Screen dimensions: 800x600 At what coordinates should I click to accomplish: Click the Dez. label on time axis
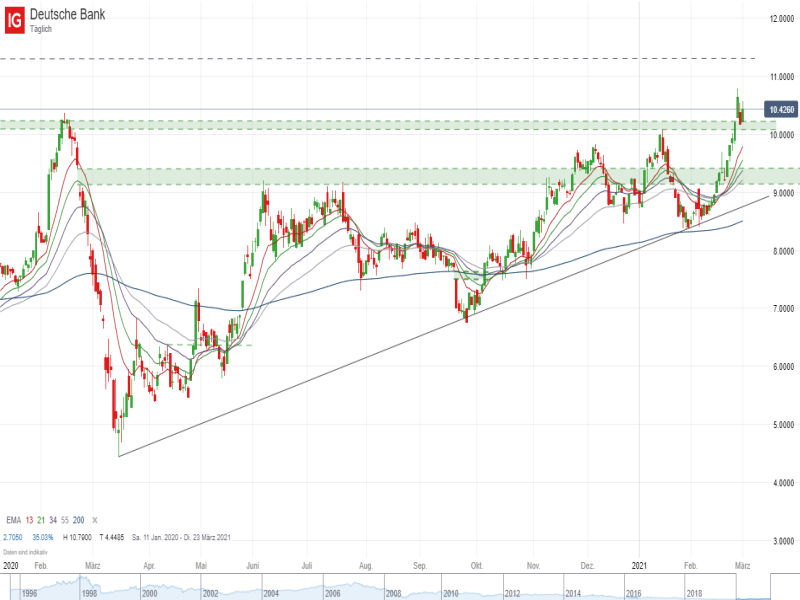click(x=587, y=566)
